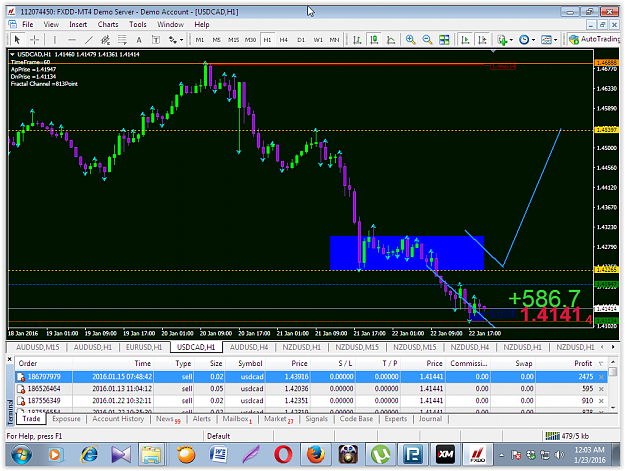Open Firefox from the taskbar

pos(315,455)
